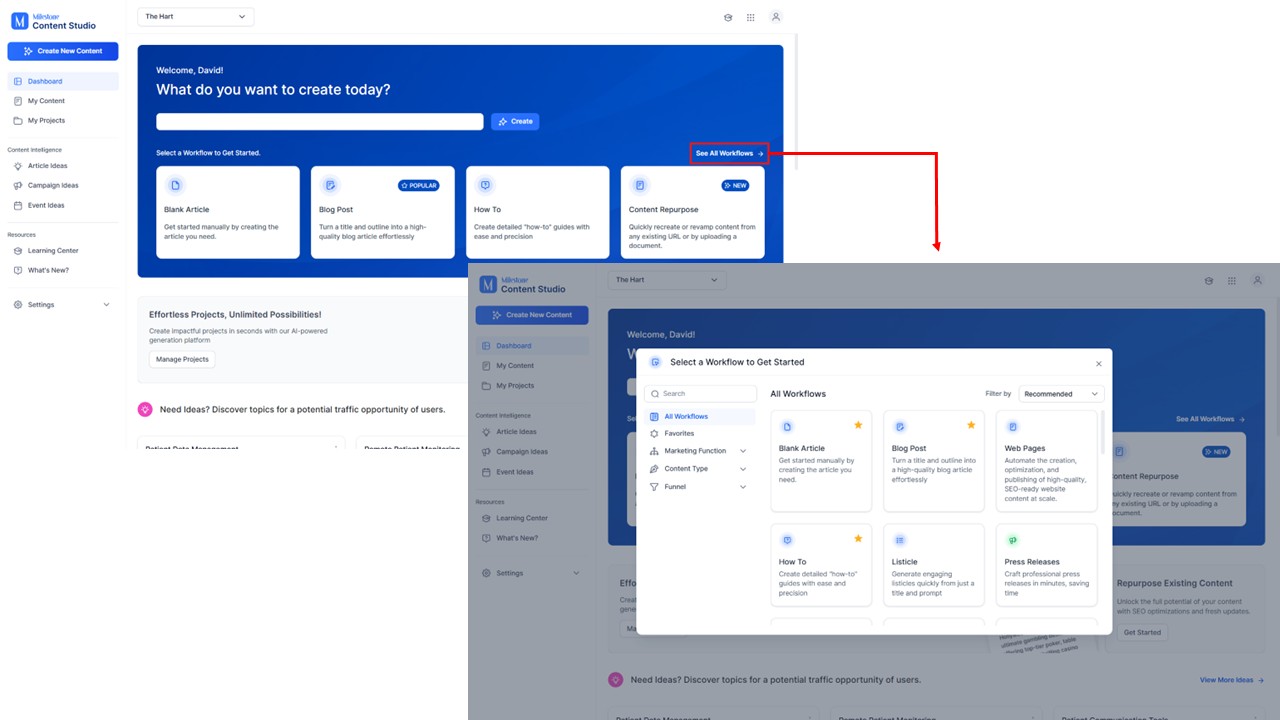The height and width of the screenshot is (720, 1280).
Task: Click the Dashboard icon in the upper window sidebar
Action: 18,81
